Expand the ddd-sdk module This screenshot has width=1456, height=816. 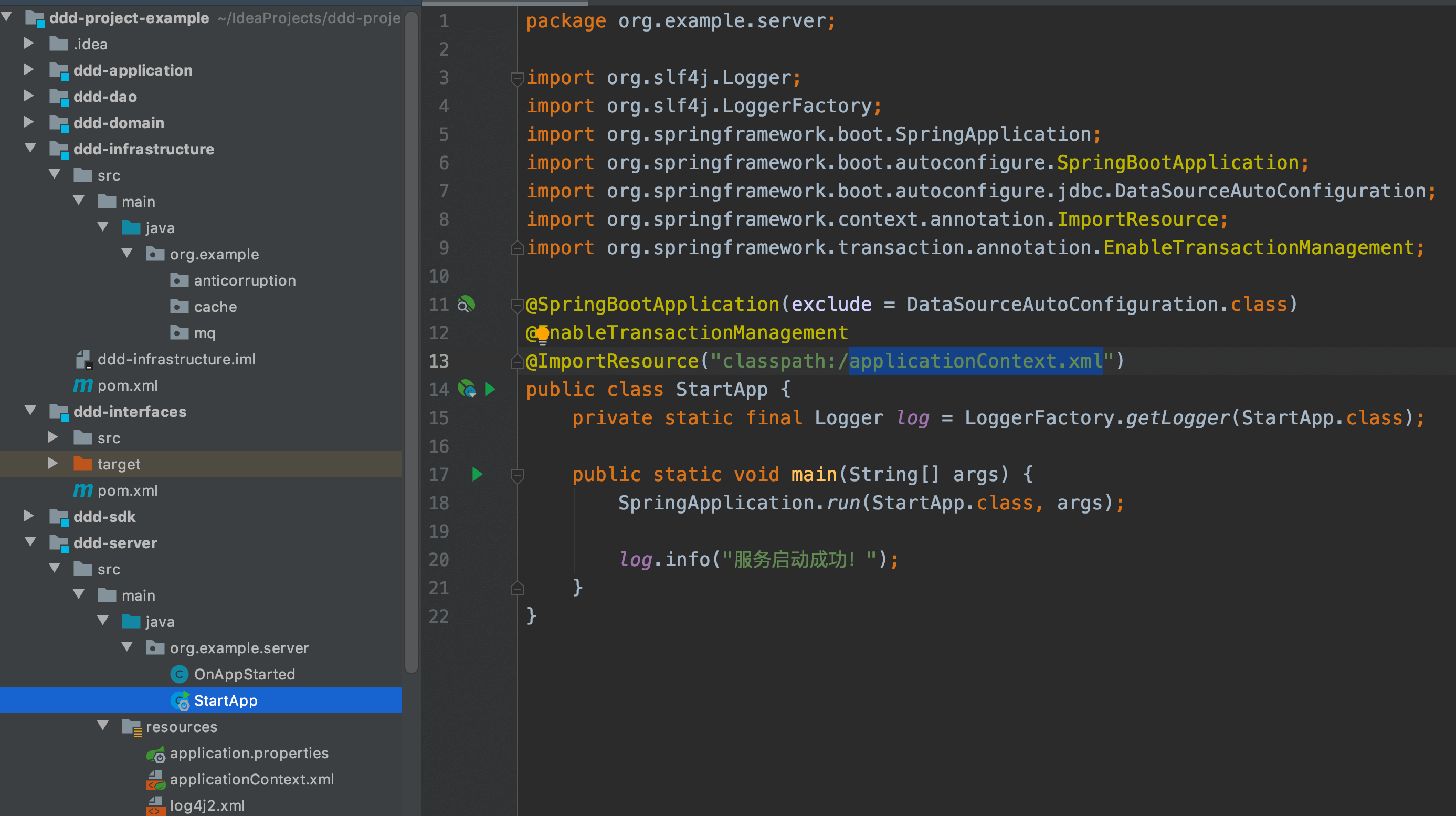click(29, 516)
